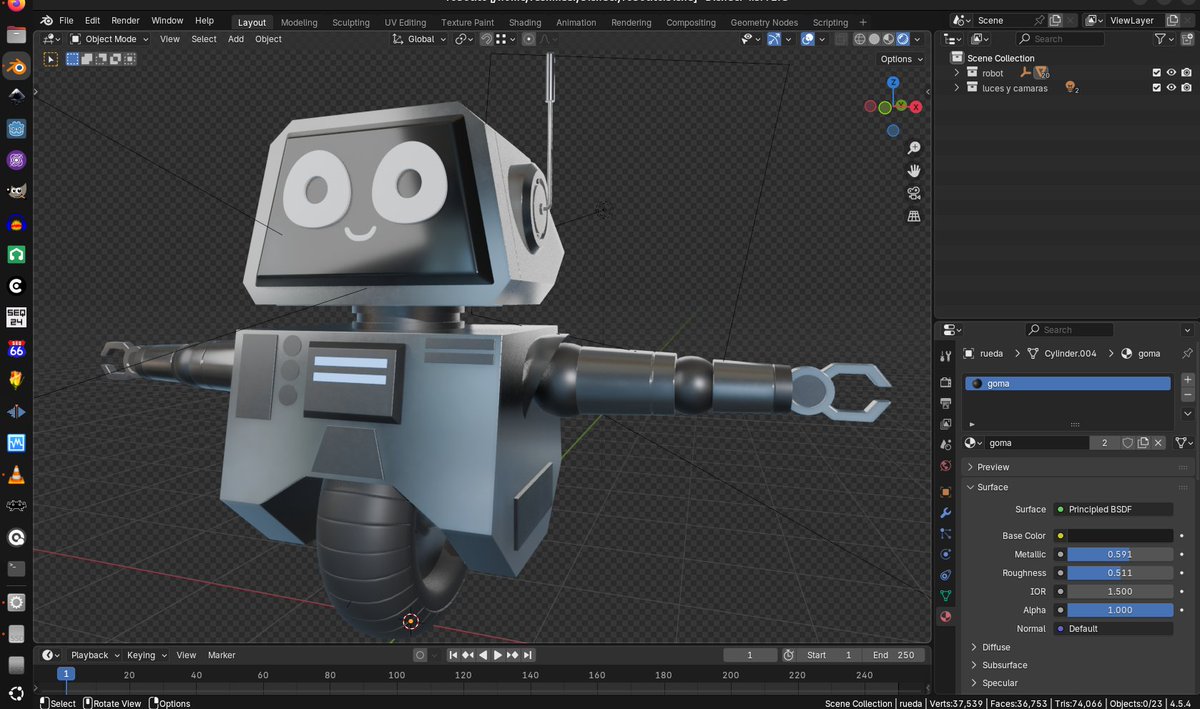Screen dimensions: 1200x709
Task: Select solid viewport shading
Action: tap(873, 39)
